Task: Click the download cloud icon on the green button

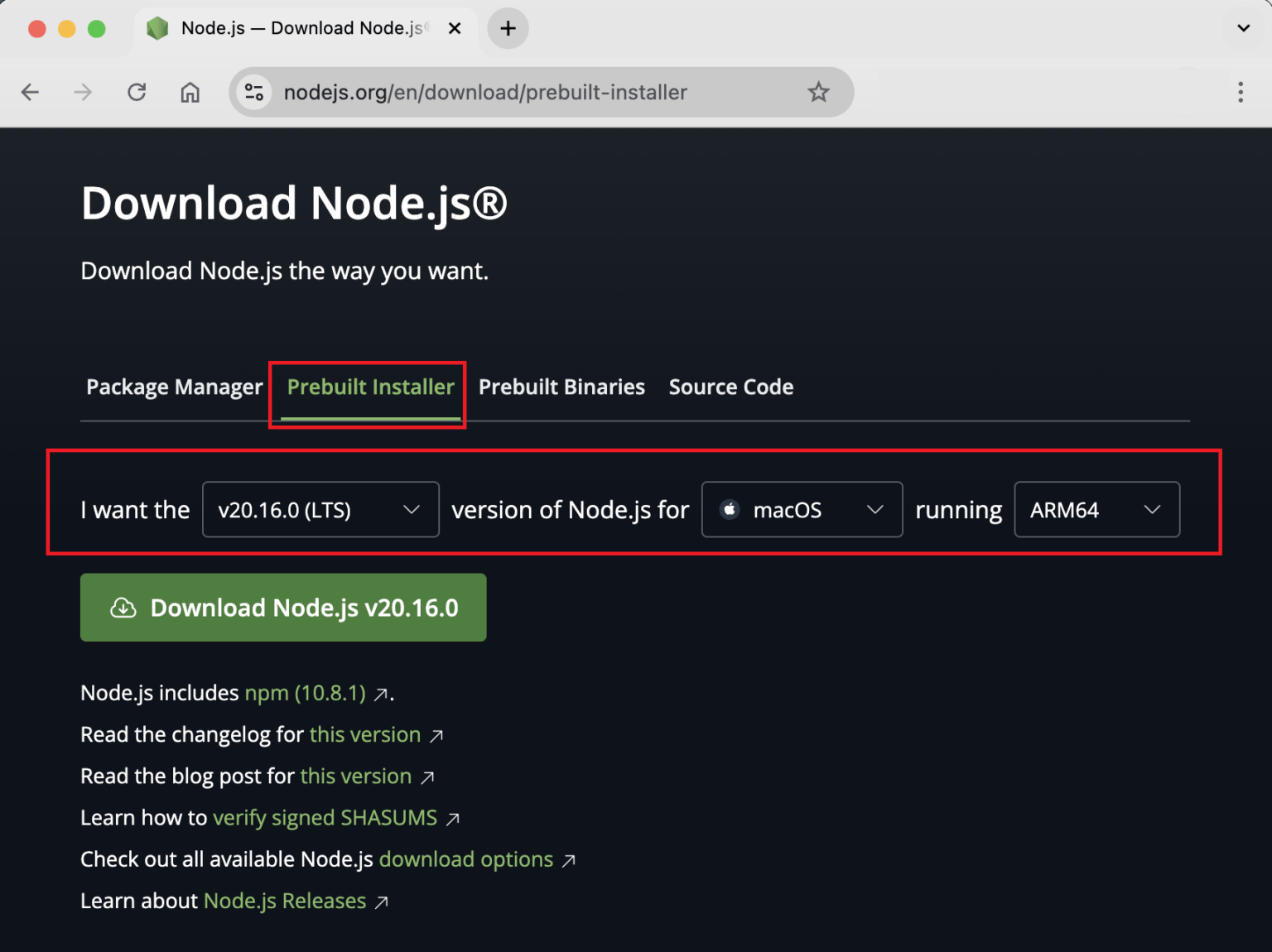Action: (x=123, y=607)
